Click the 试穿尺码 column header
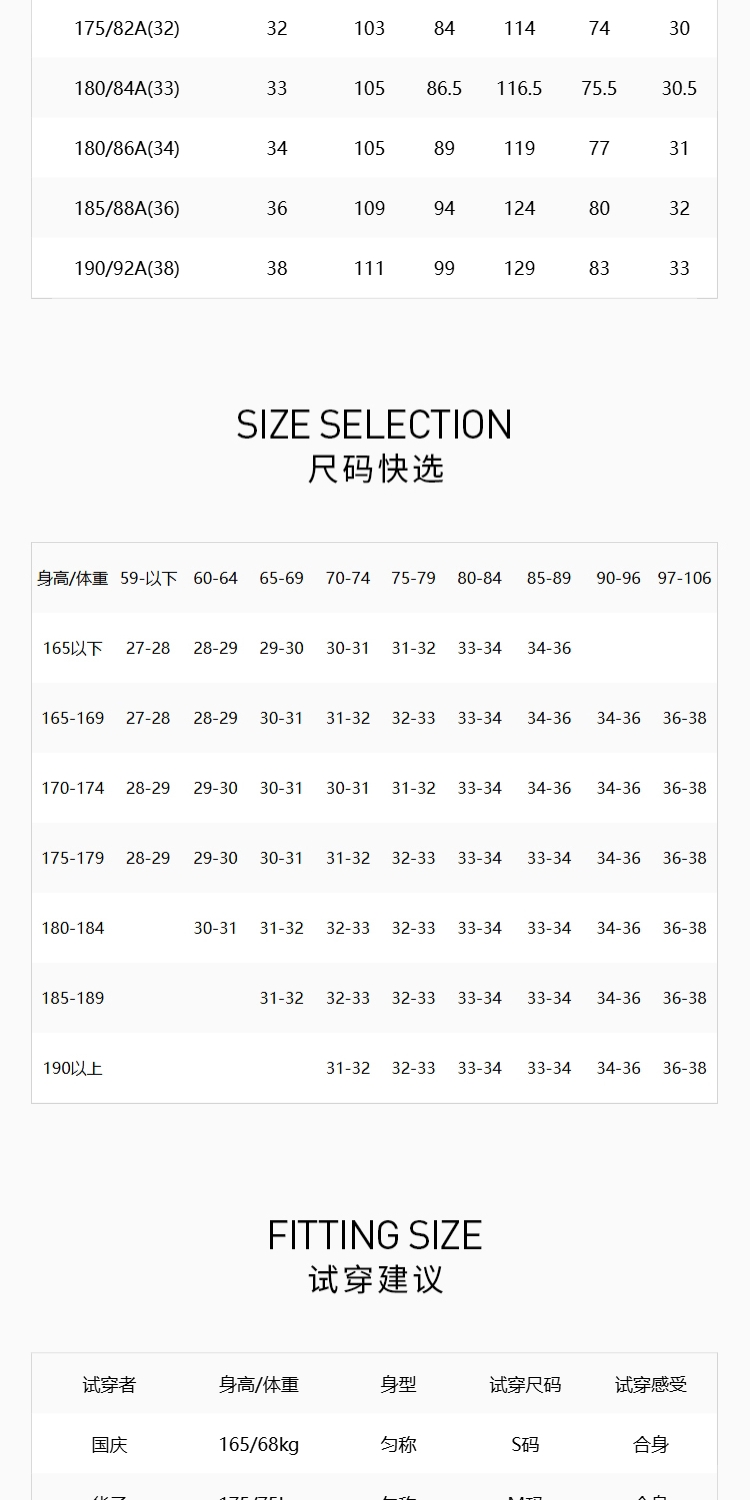Viewport: 750px width, 1500px height. coord(525,1385)
